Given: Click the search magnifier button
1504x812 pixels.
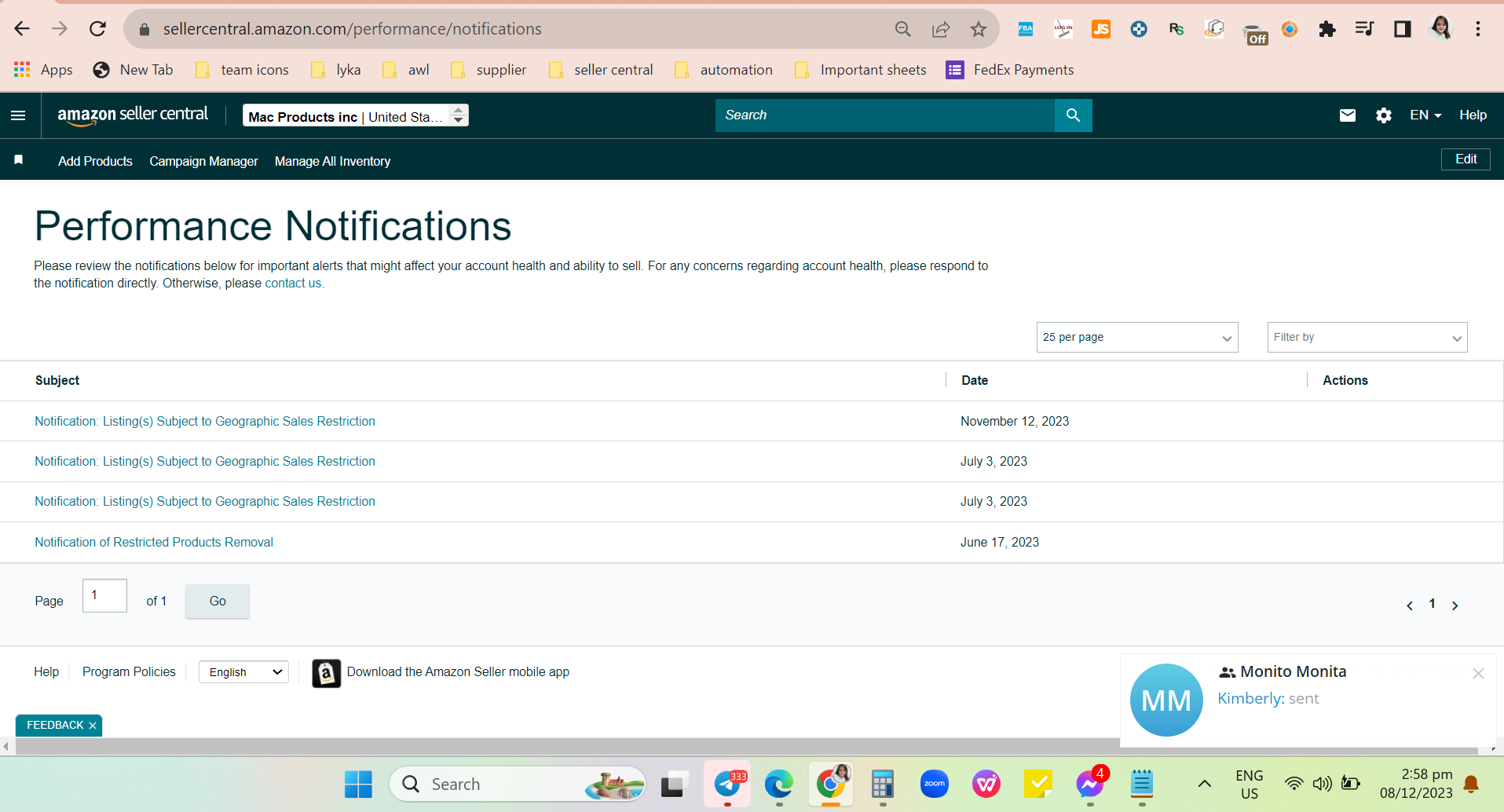Looking at the screenshot, I should pyautogui.click(x=1073, y=115).
